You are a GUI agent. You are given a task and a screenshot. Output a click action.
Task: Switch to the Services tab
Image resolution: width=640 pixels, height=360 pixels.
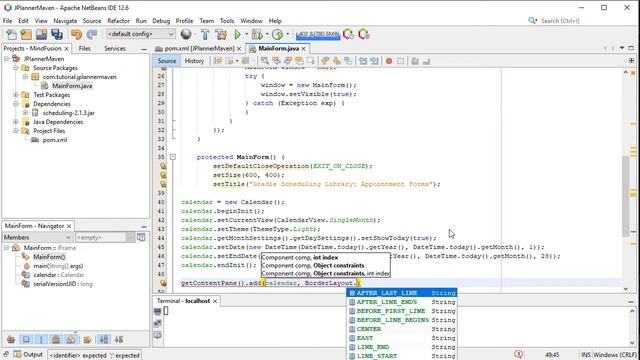coord(115,48)
